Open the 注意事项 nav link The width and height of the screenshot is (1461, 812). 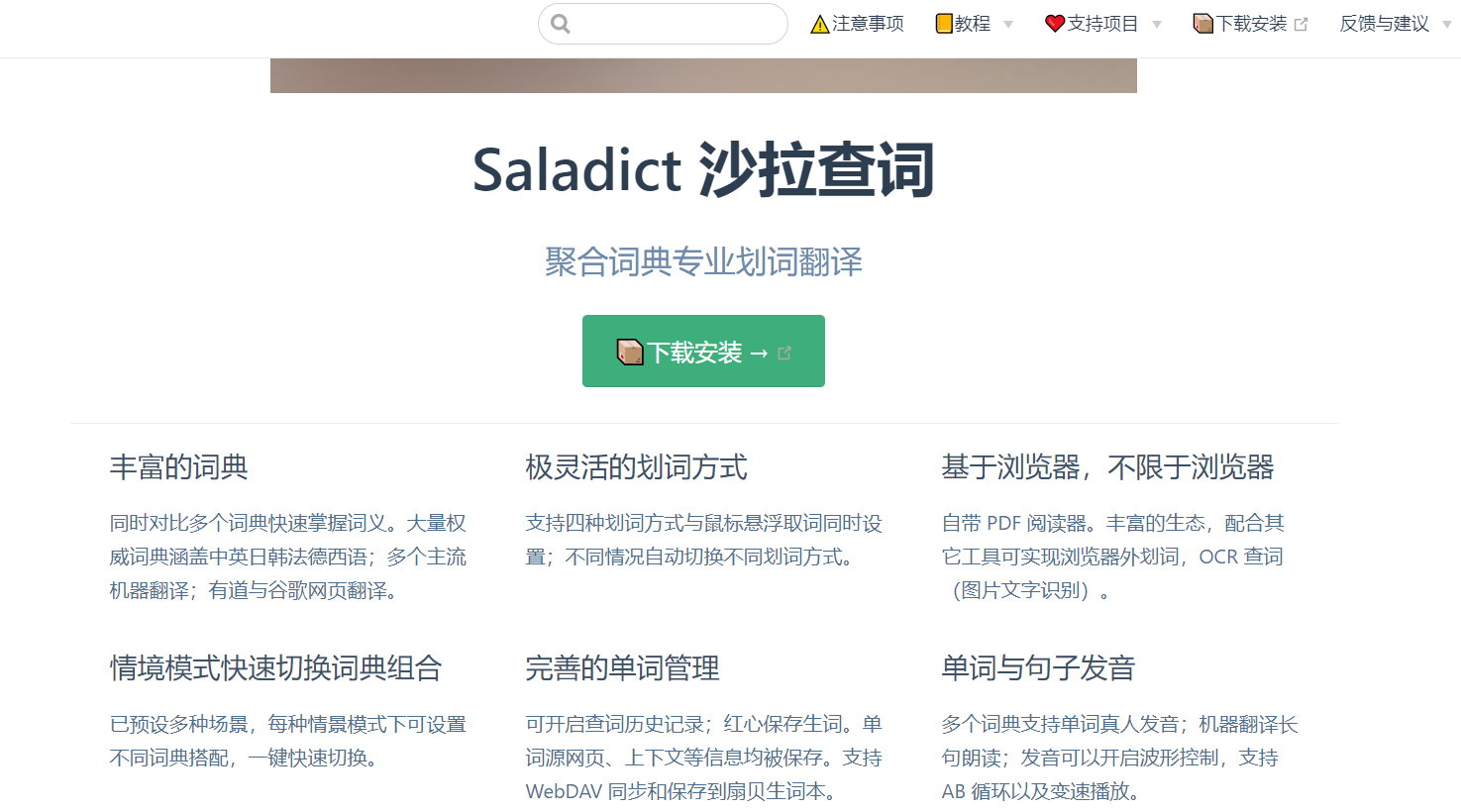pos(868,24)
